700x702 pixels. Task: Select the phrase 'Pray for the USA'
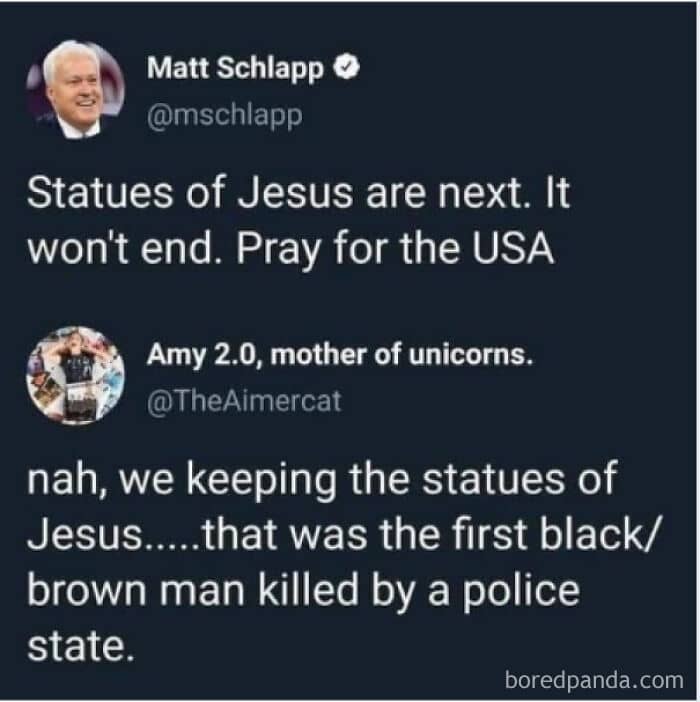tap(395, 249)
